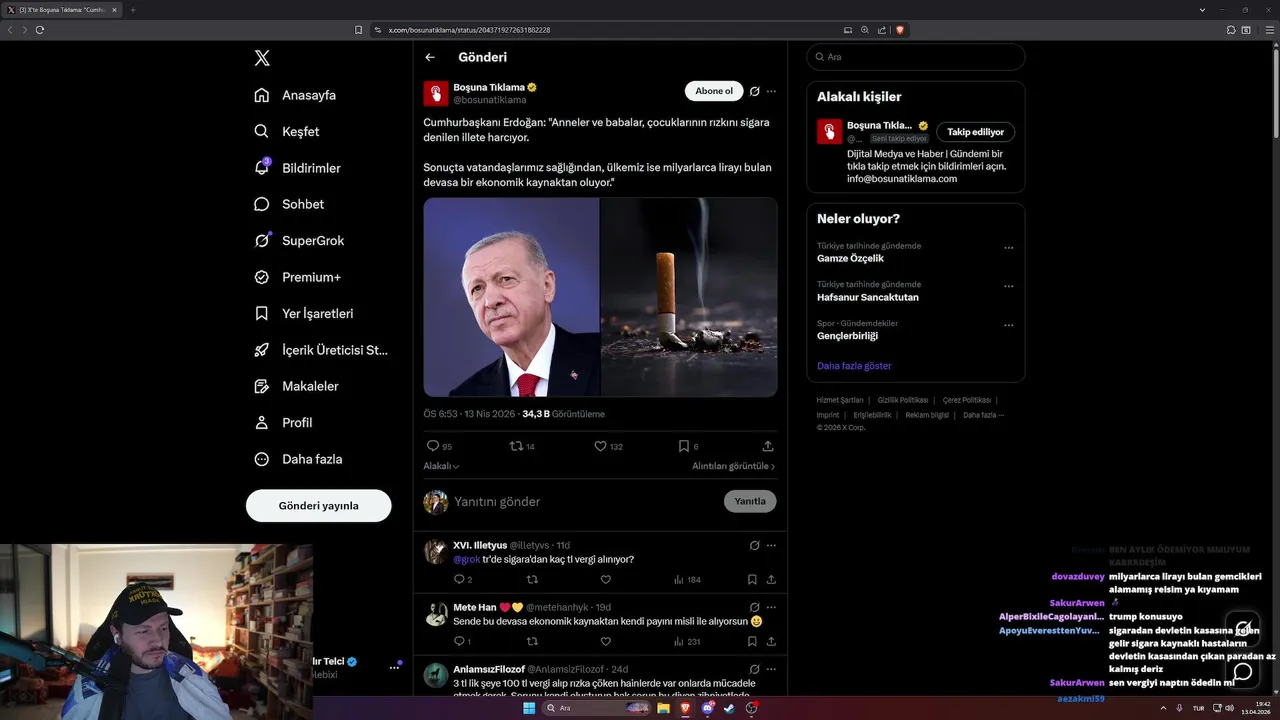Viewport: 1280px width, 720px height.
Task: Click the Yanıtla button
Action: [x=750, y=502]
